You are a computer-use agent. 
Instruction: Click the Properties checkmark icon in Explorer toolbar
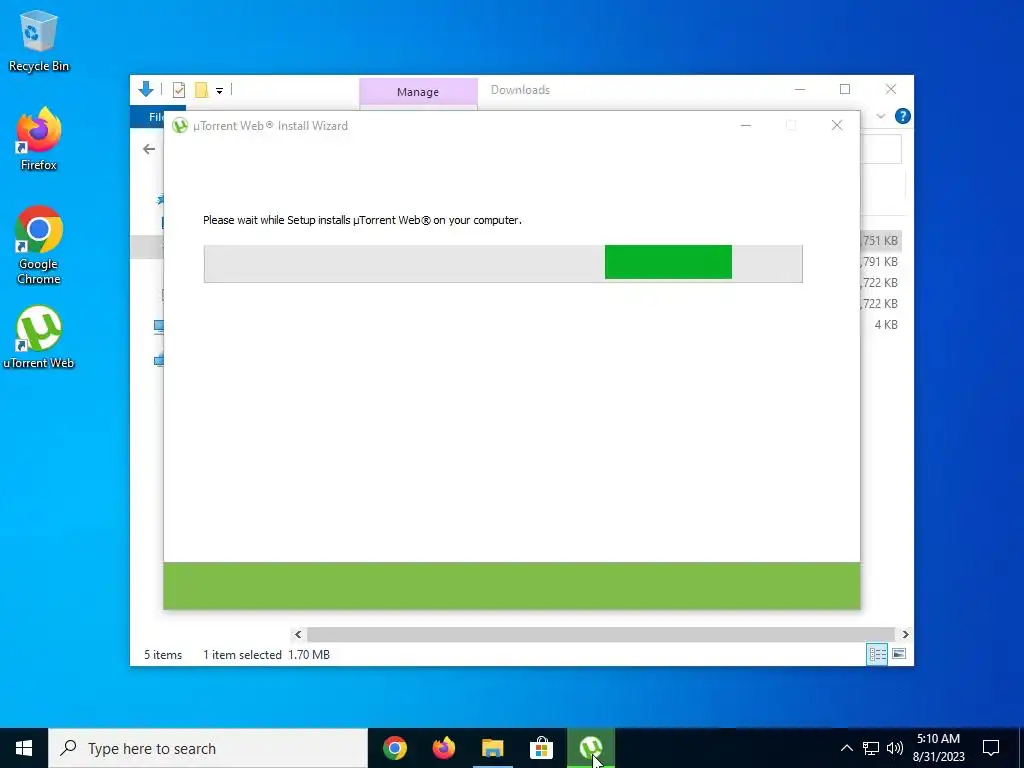coord(178,90)
